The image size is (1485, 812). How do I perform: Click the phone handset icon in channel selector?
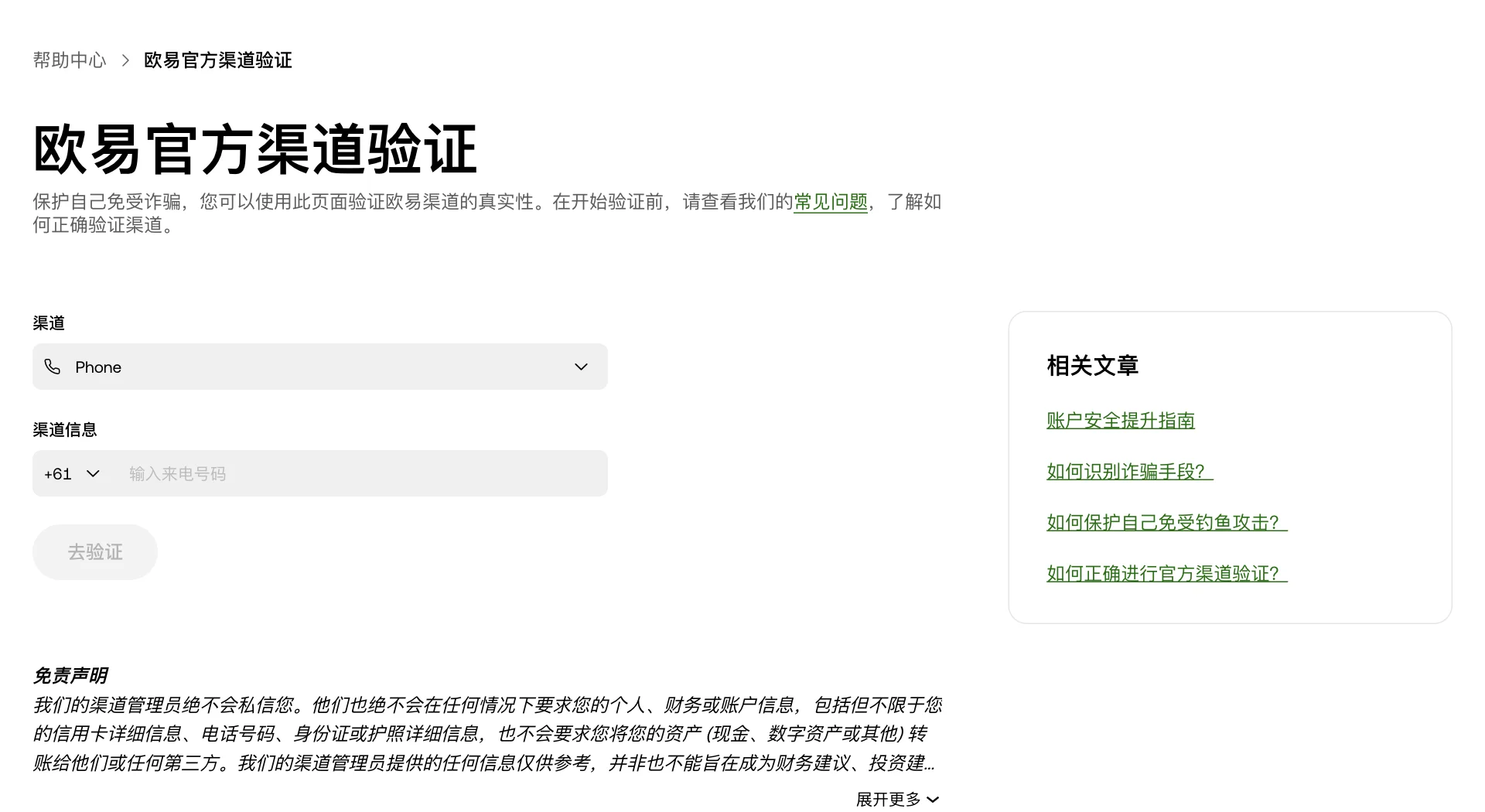[x=53, y=367]
